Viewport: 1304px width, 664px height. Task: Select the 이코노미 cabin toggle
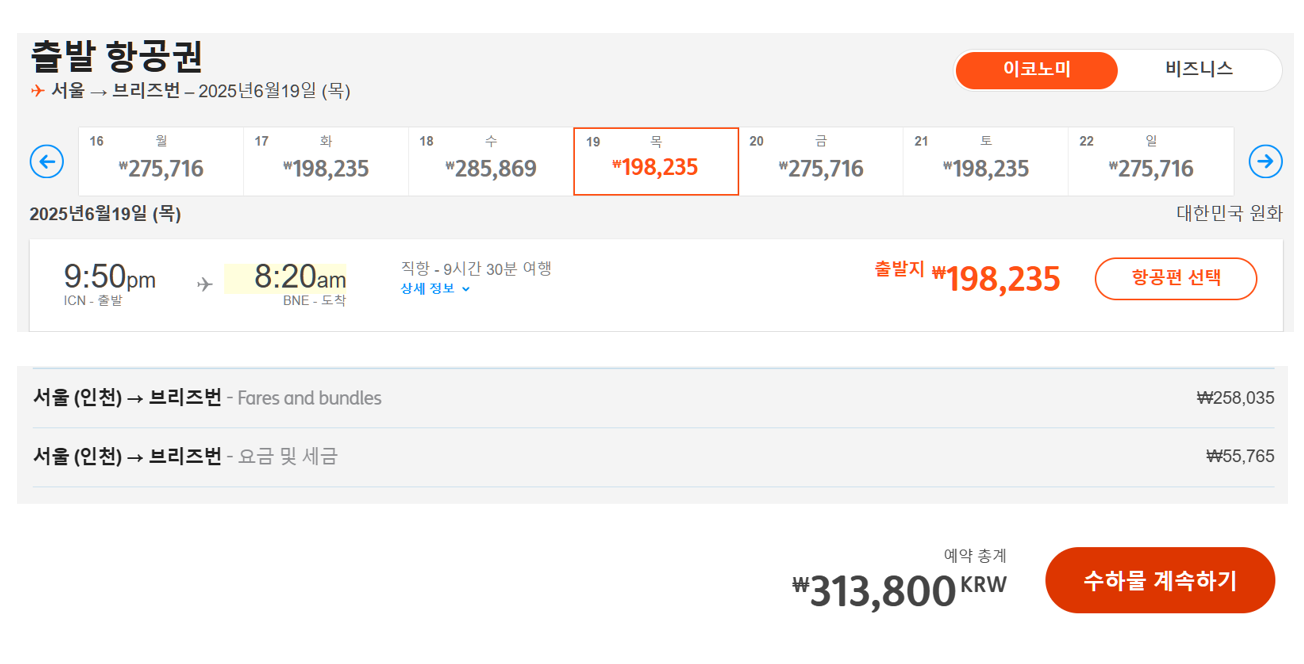[x=1037, y=70]
